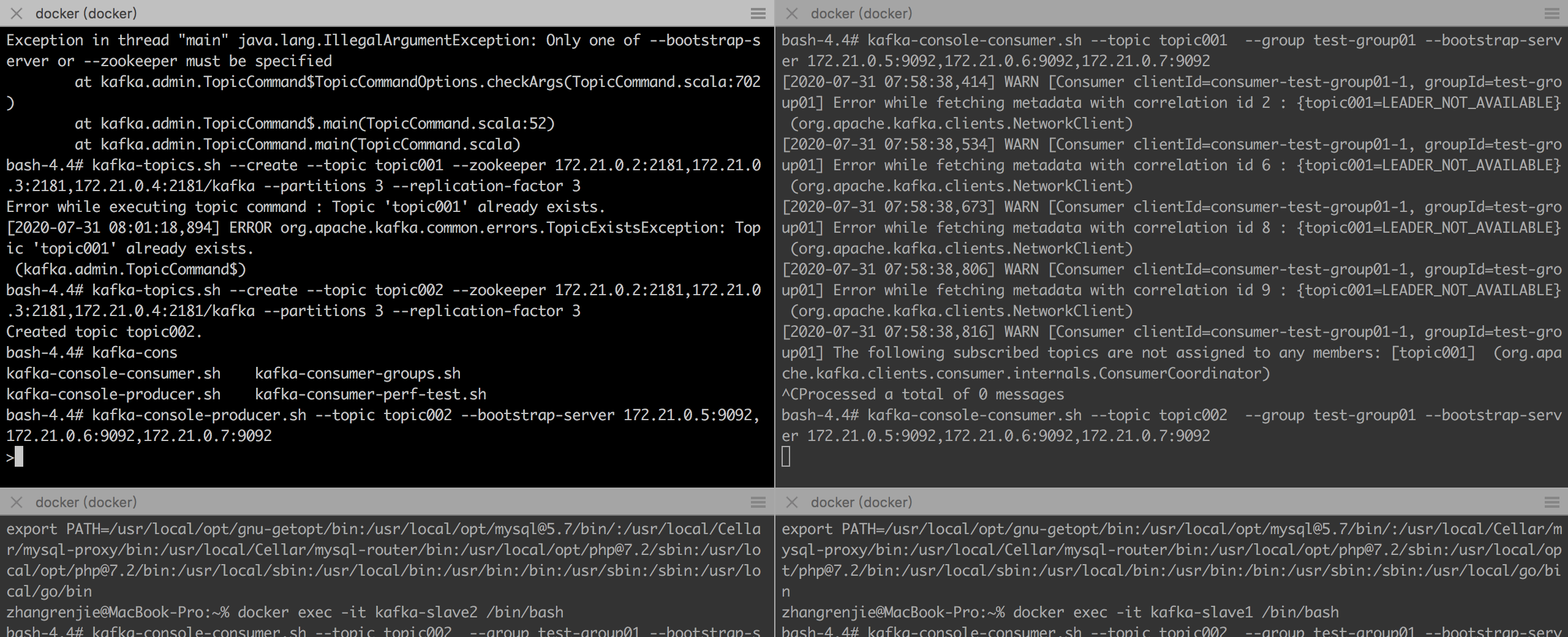Click 'bash-4.4# kafka-cons' command line

92,353
